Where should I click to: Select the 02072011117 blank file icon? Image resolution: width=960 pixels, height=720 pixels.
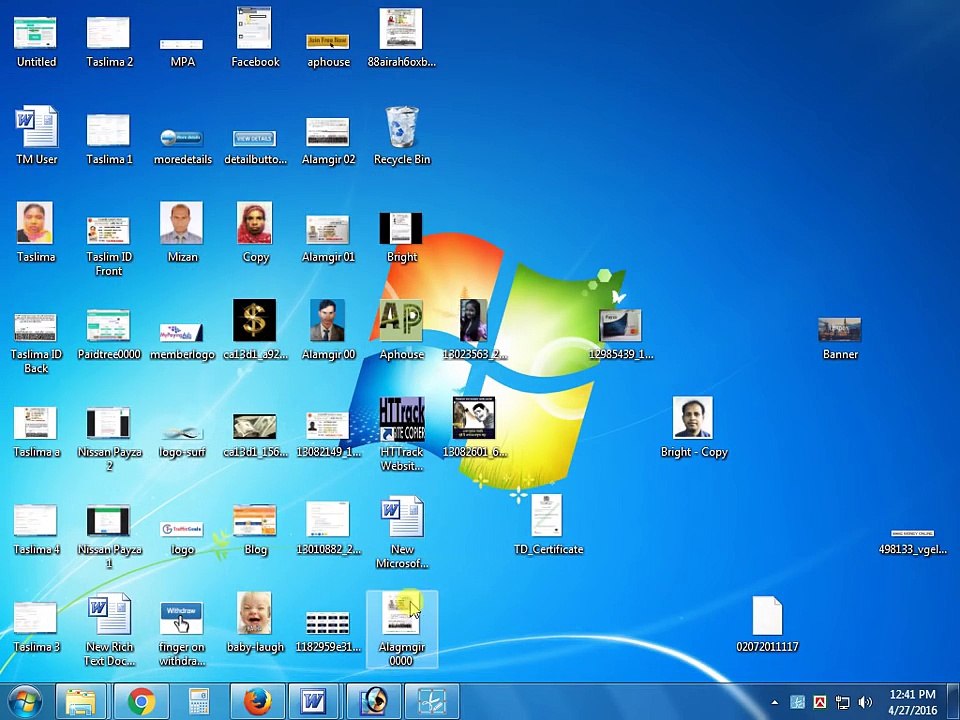click(x=767, y=615)
